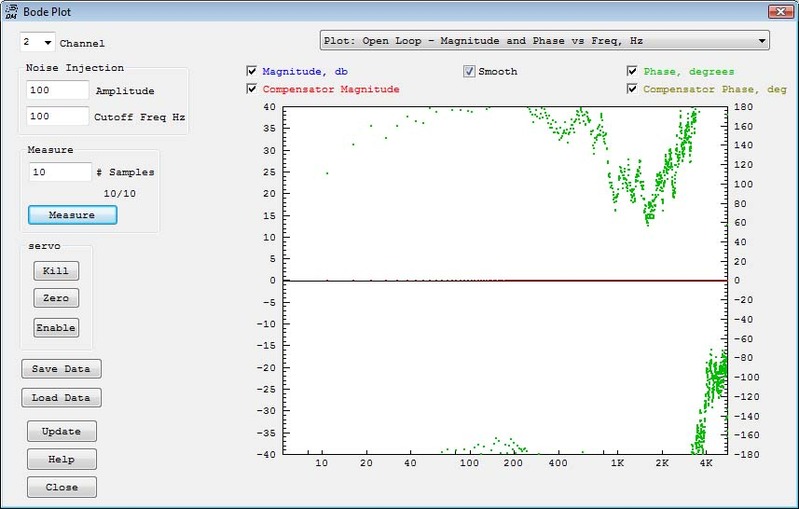Click the Cutoff Freq Hz input field
Screen dimensions: 799x509
tap(58, 116)
